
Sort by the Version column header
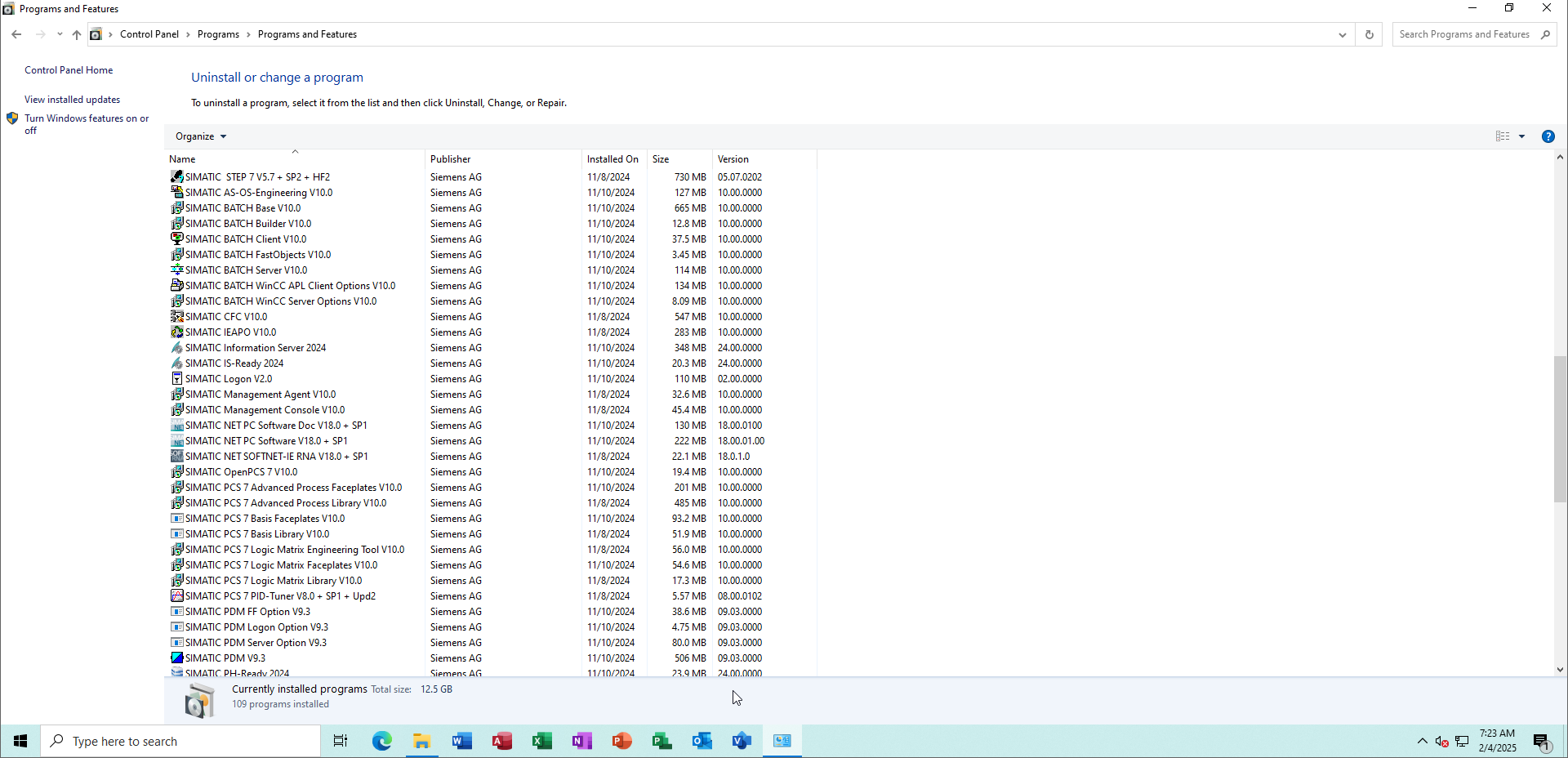pyautogui.click(x=764, y=158)
